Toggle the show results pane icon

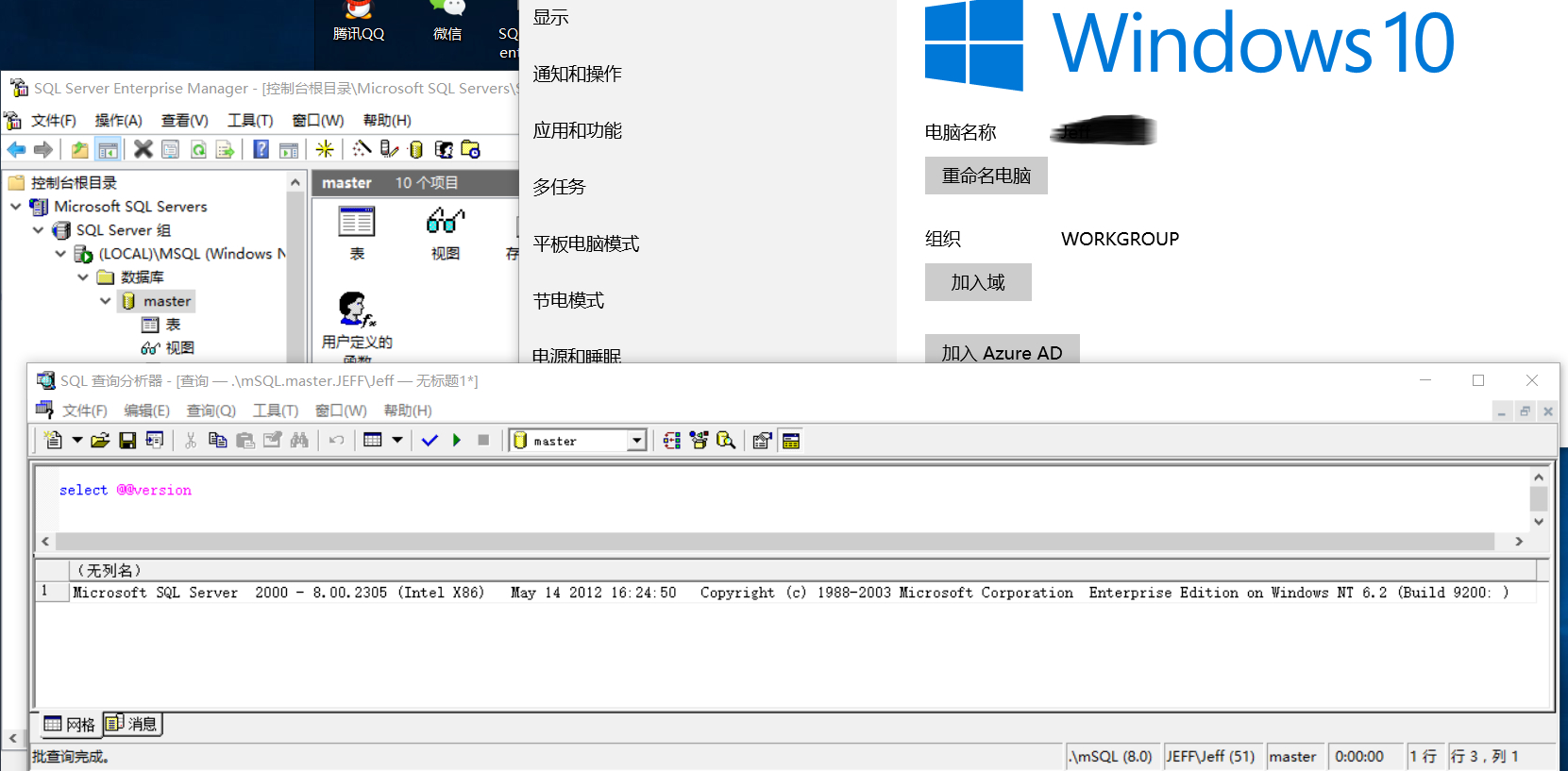(x=791, y=440)
